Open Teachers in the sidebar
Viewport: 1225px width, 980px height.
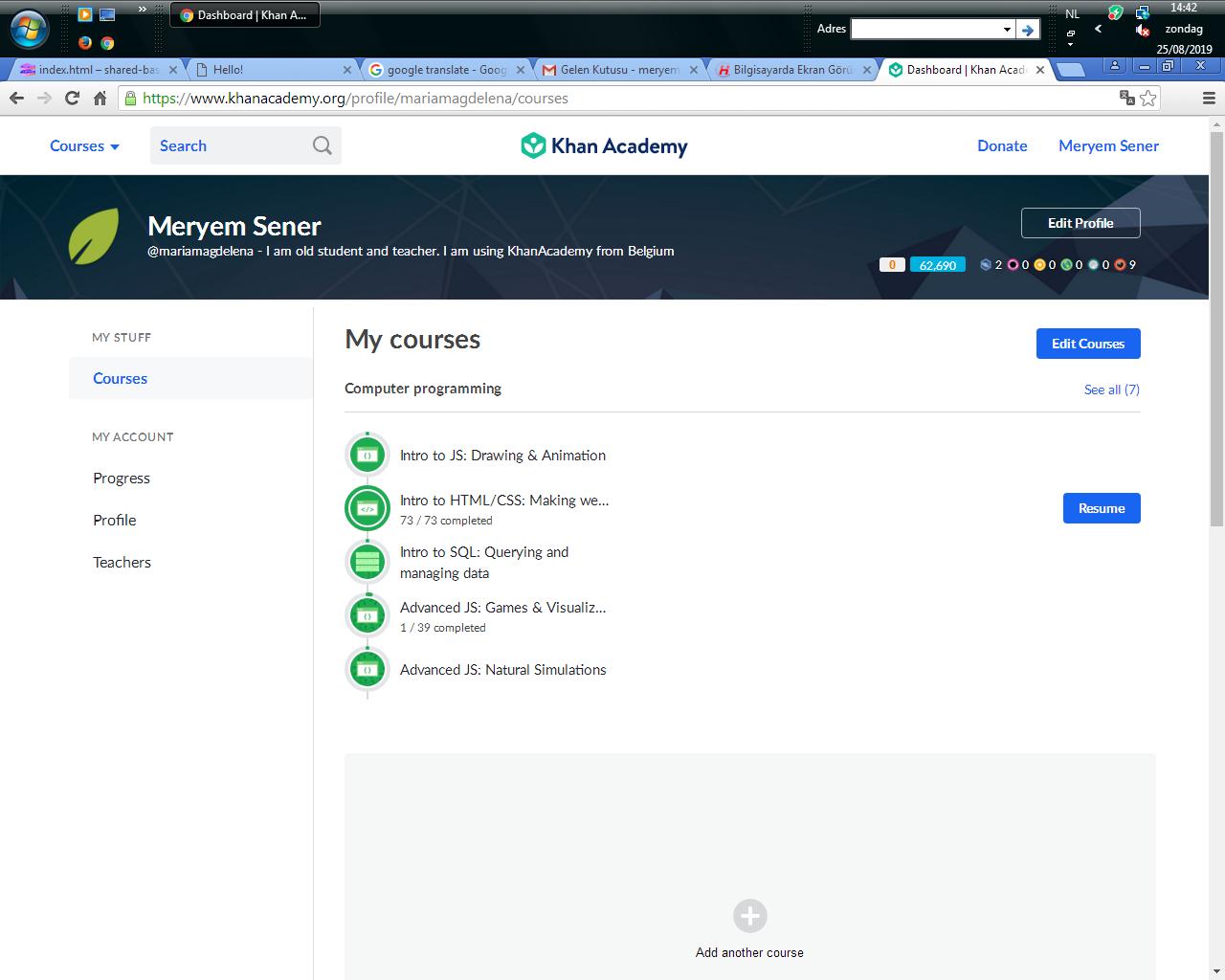[x=122, y=562]
